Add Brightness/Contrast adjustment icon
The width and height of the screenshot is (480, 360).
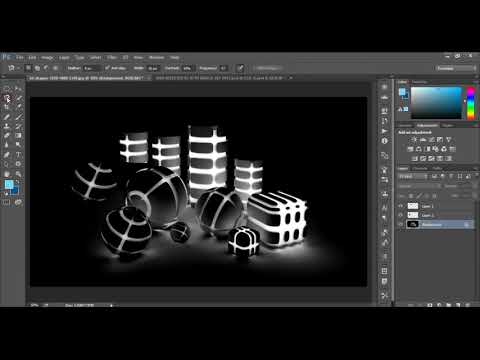414,139
